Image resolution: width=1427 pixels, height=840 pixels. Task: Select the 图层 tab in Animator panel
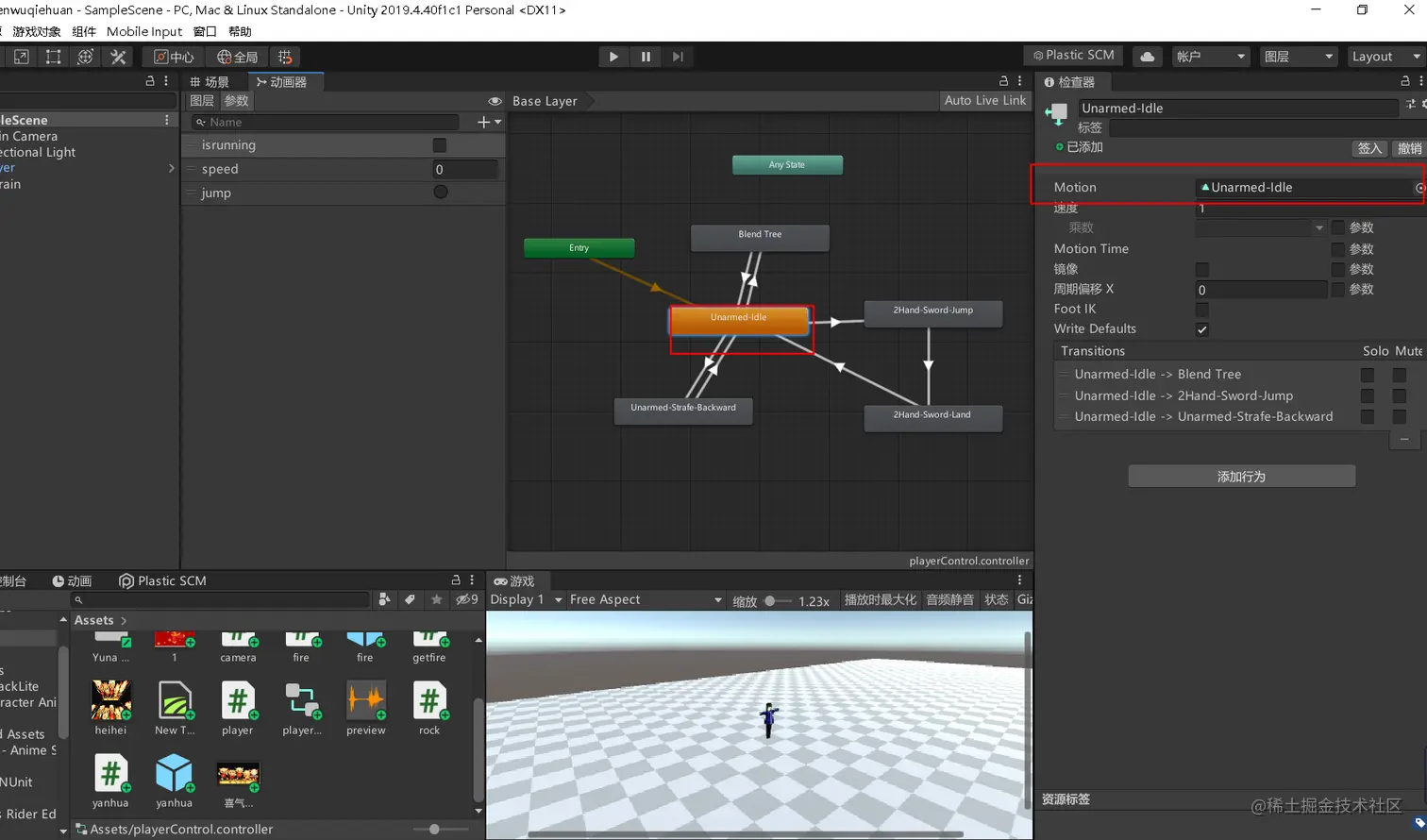click(202, 101)
